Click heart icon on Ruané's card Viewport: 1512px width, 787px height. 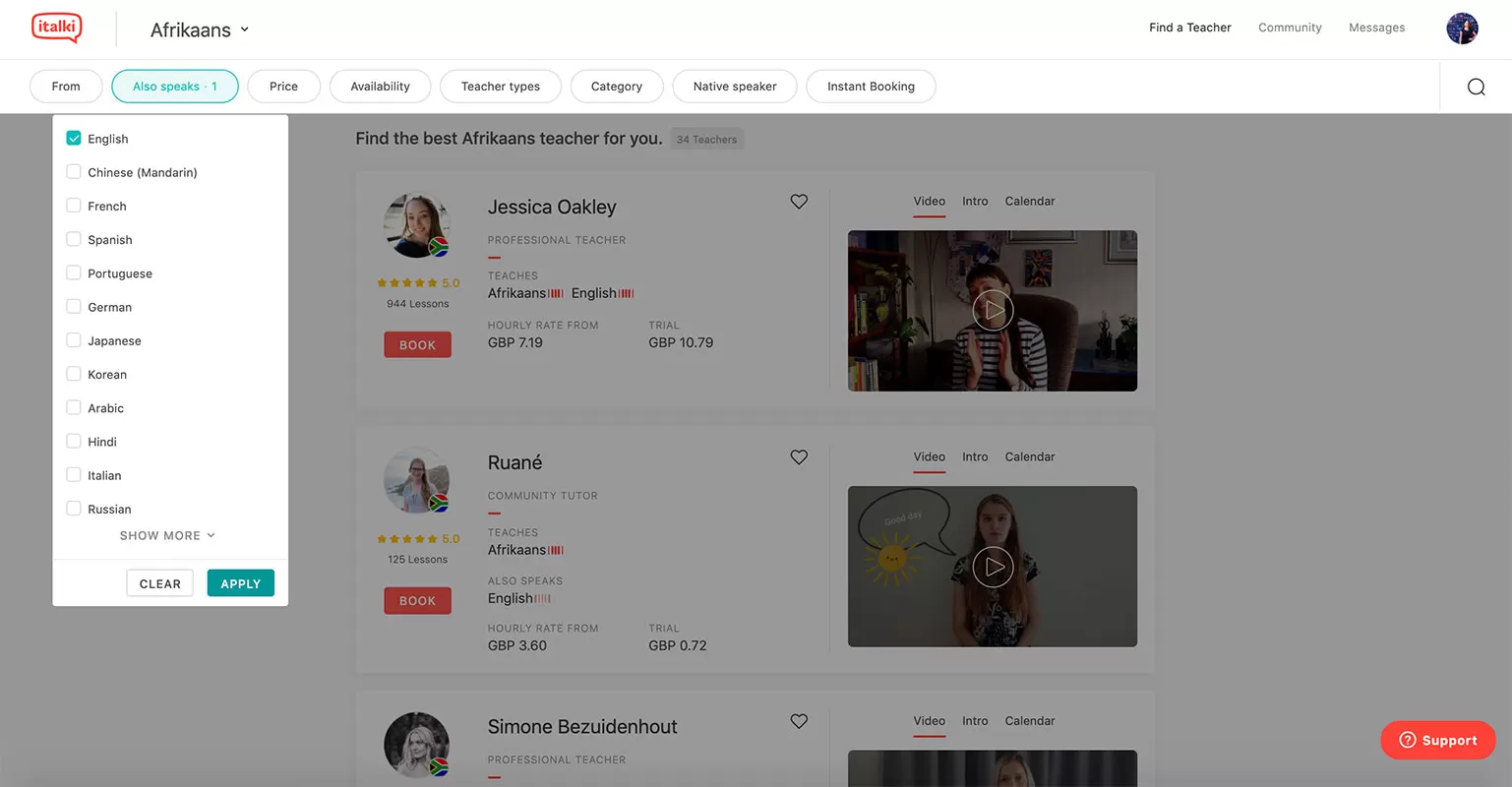click(x=799, y=457)
